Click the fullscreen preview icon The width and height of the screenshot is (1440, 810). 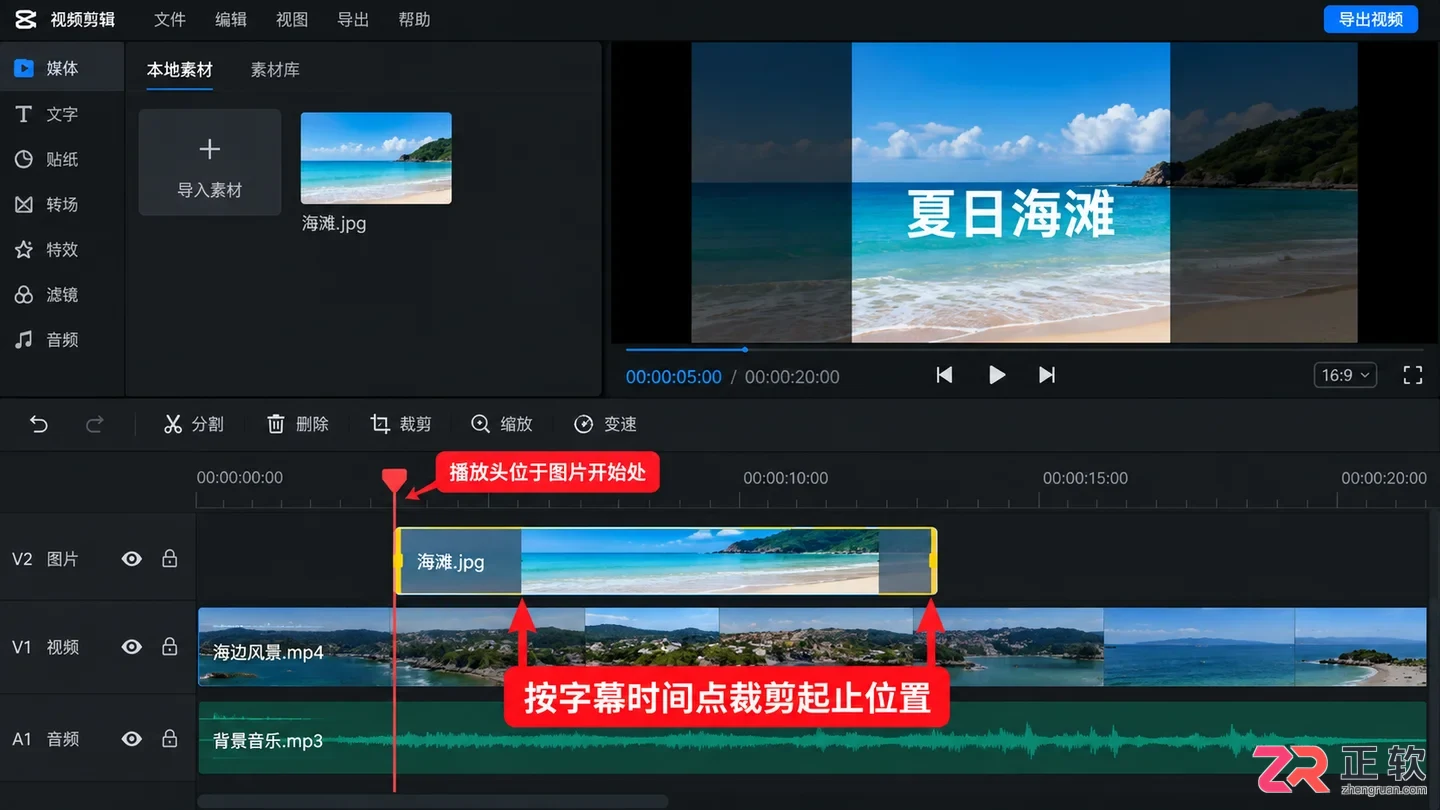(x=1412, y=375)
